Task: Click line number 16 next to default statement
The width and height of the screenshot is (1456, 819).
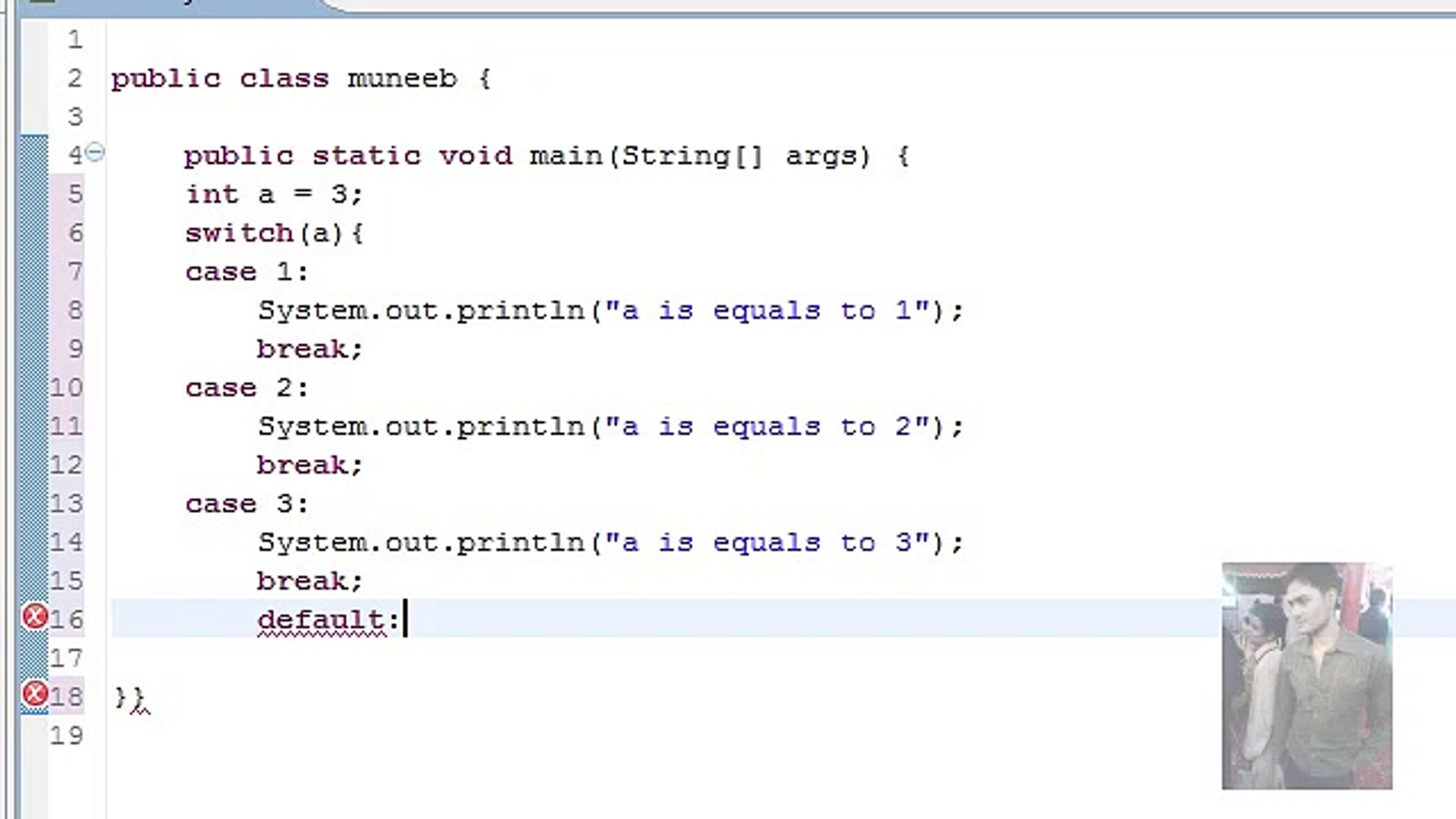Action: point(67,619)
